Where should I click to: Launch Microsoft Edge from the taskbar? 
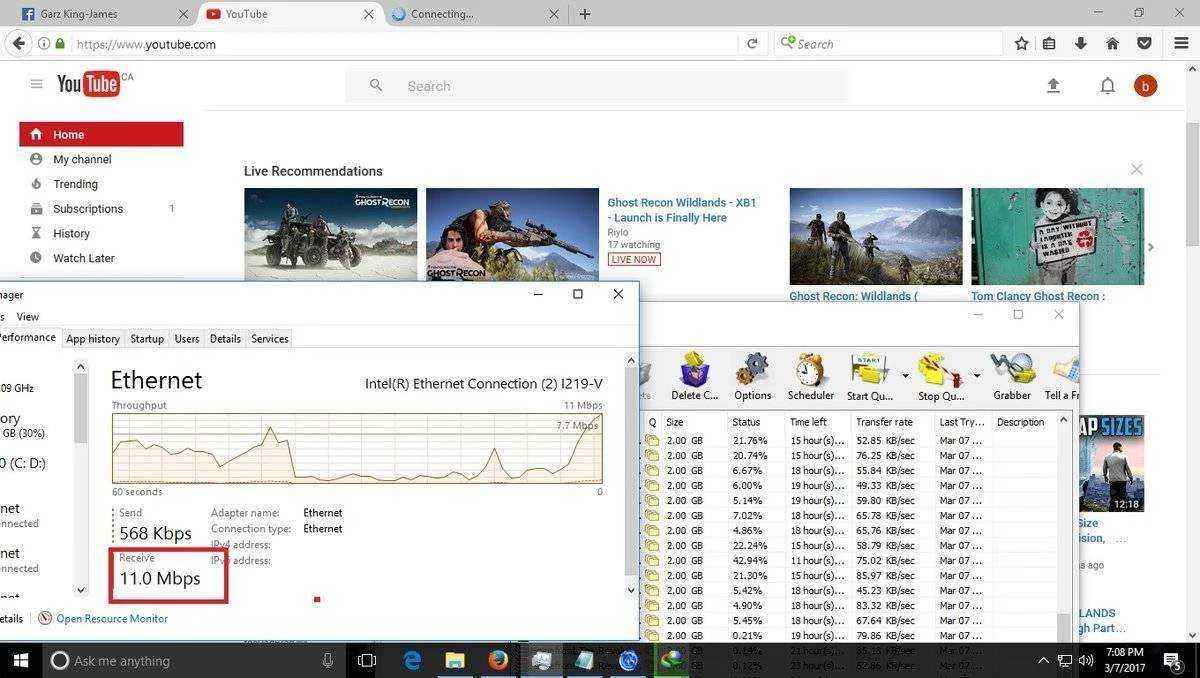tap(412, 660)
